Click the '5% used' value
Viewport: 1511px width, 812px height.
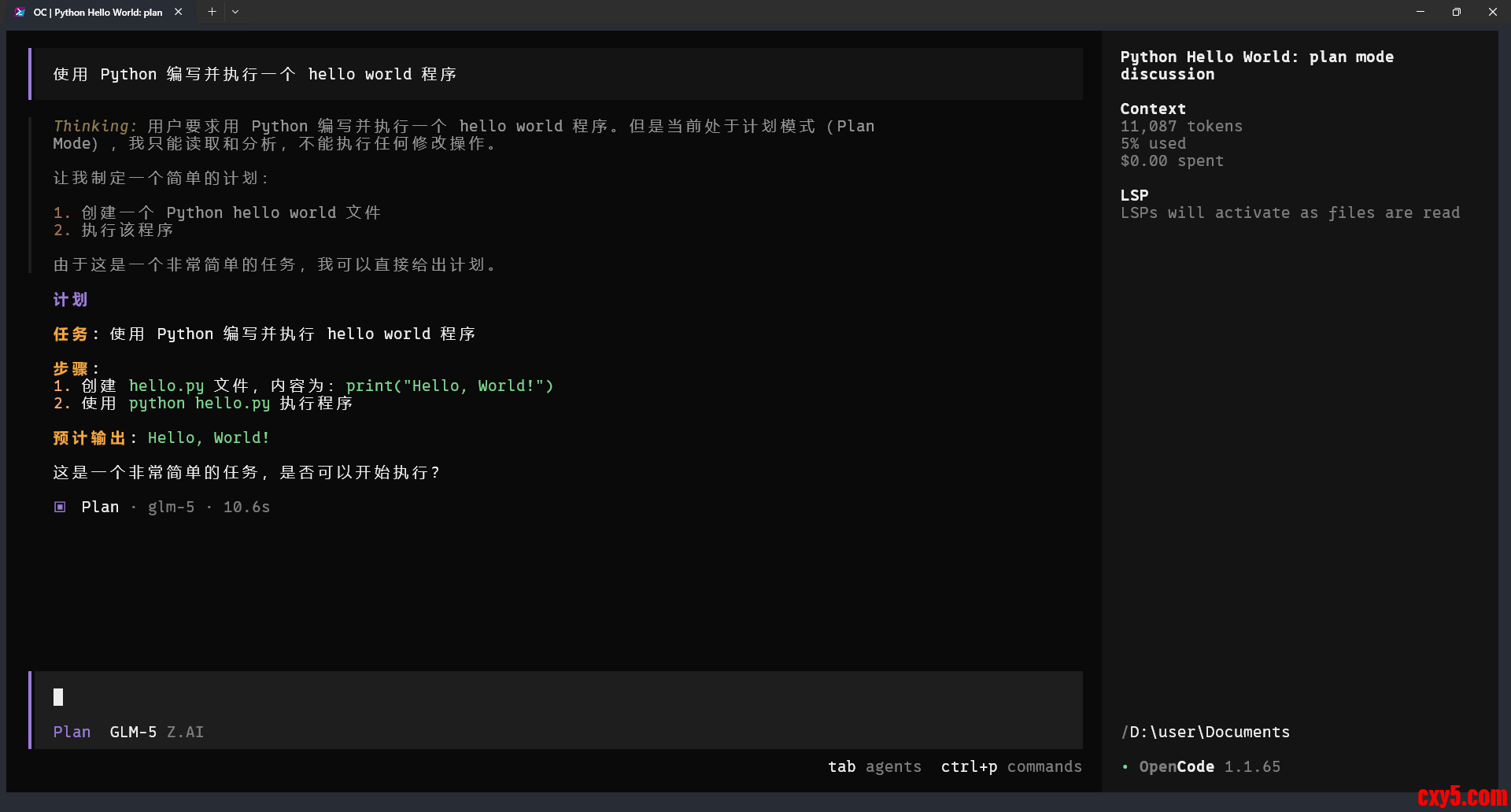click(x=1153, y=143)
